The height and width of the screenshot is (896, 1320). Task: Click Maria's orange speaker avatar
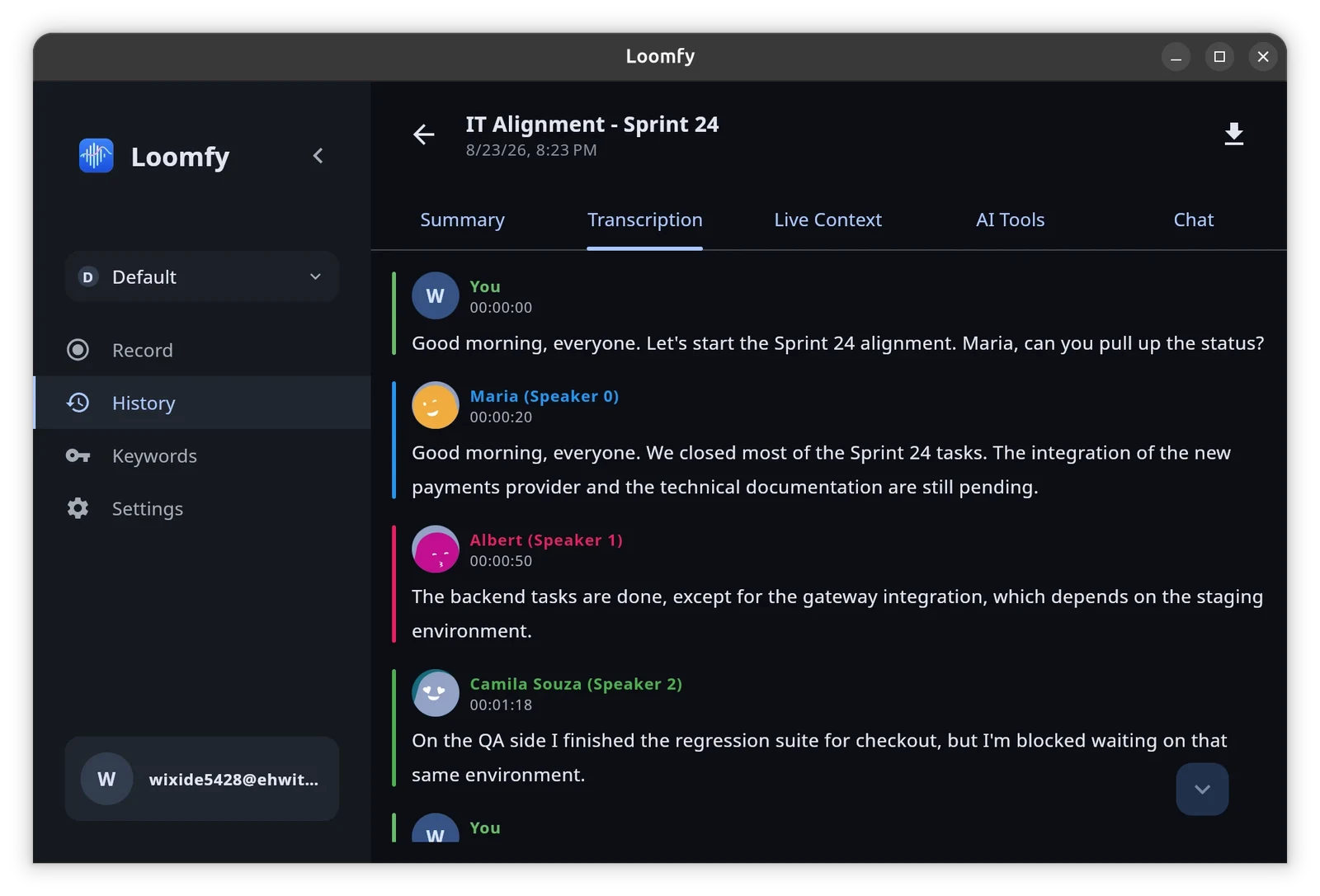click(435, 405)
